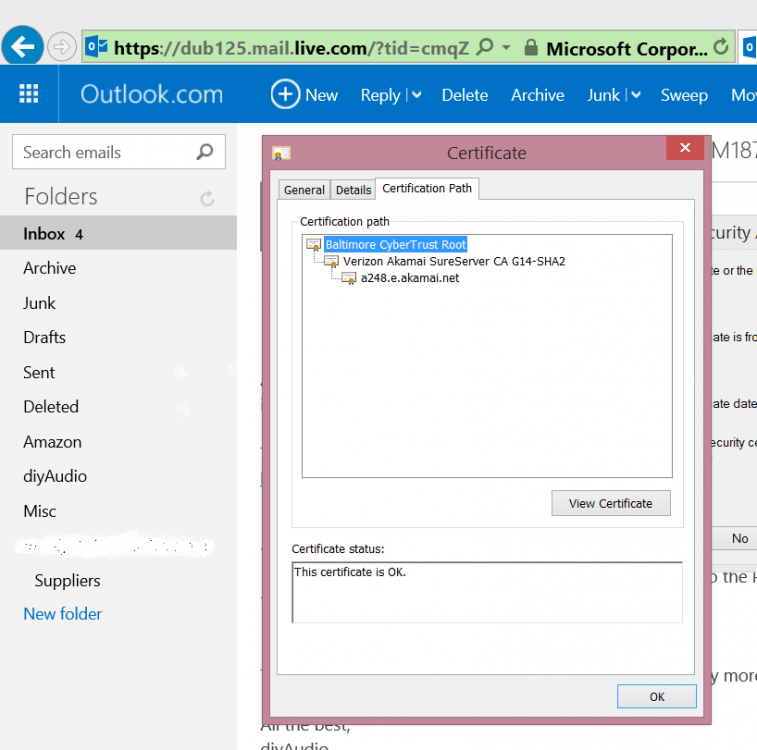The image size is (757, 750).
Task: Click Archive in the toolbar
Action: coord(537,95)
